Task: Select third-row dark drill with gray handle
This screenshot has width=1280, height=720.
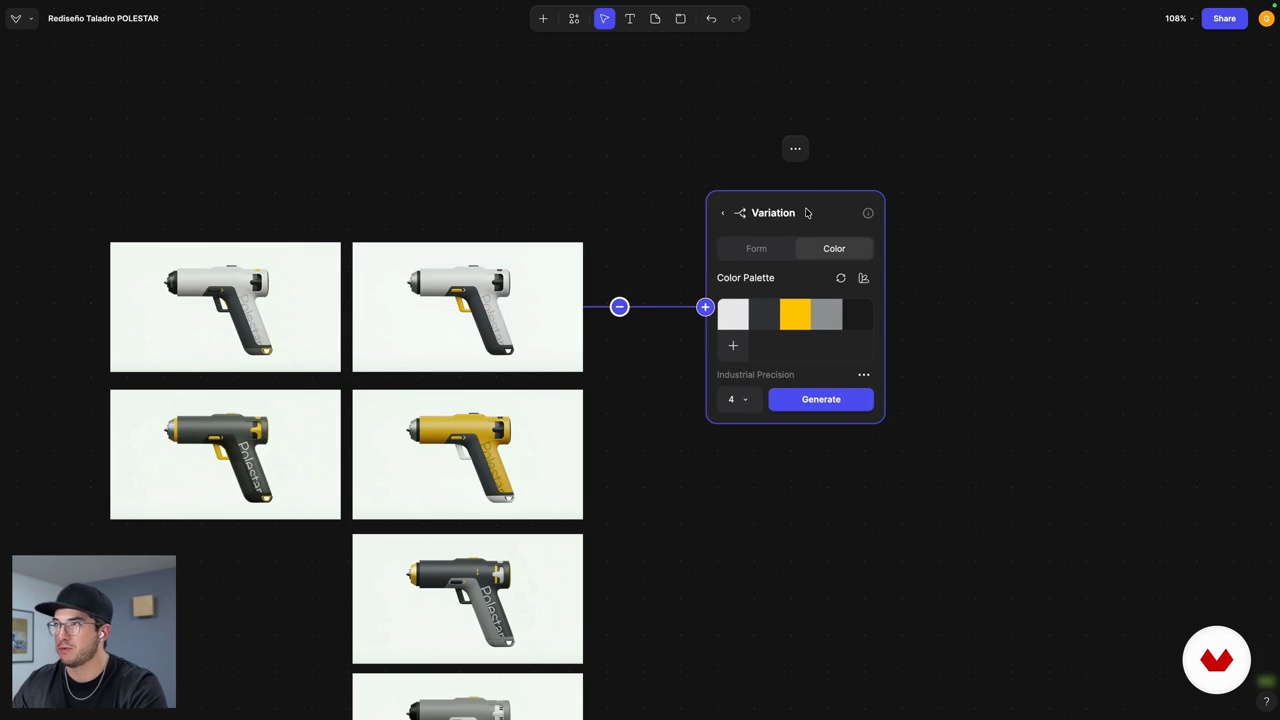Action: [x=467, y=599]
